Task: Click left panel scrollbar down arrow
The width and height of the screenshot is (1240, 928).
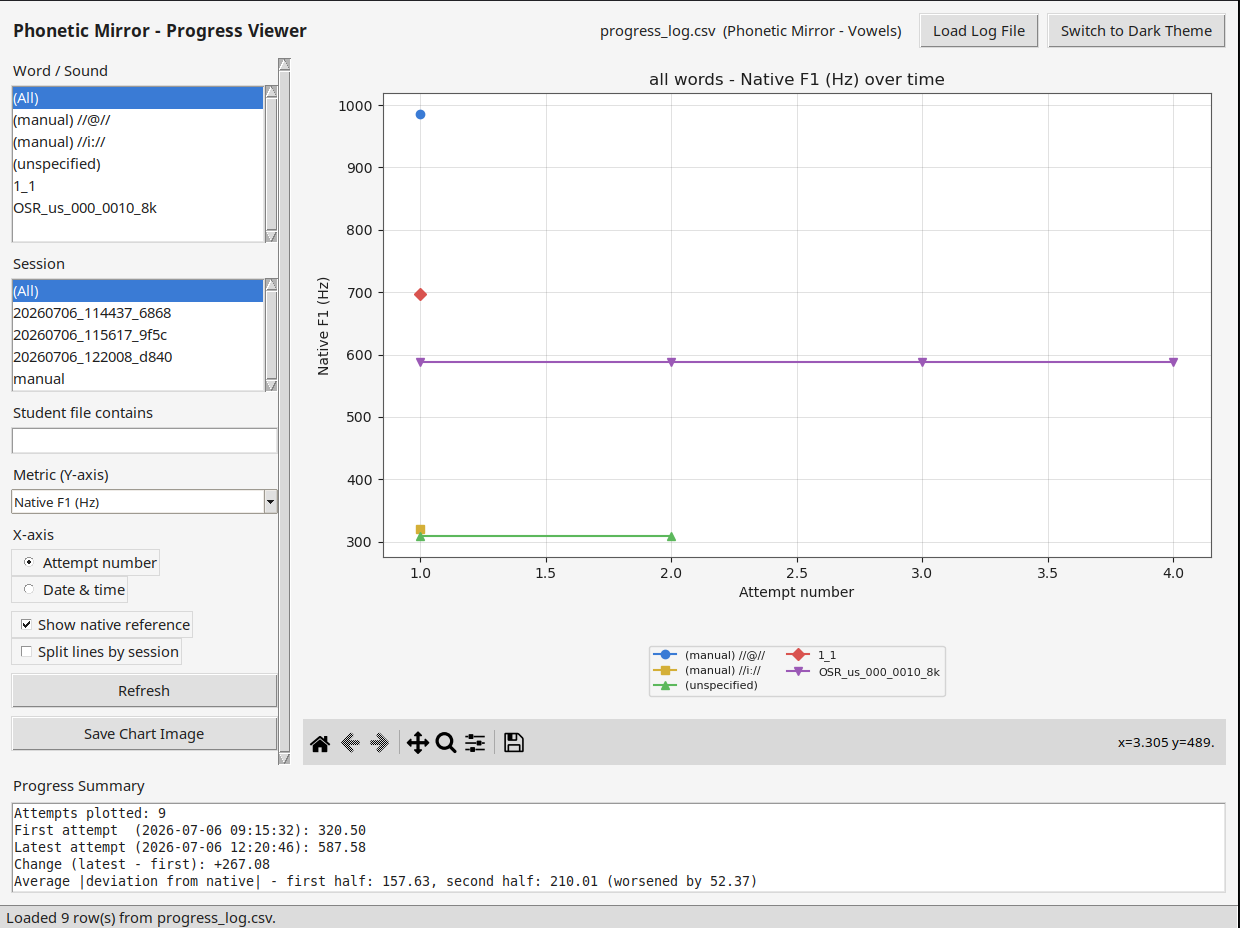Action: coord(284,759)
